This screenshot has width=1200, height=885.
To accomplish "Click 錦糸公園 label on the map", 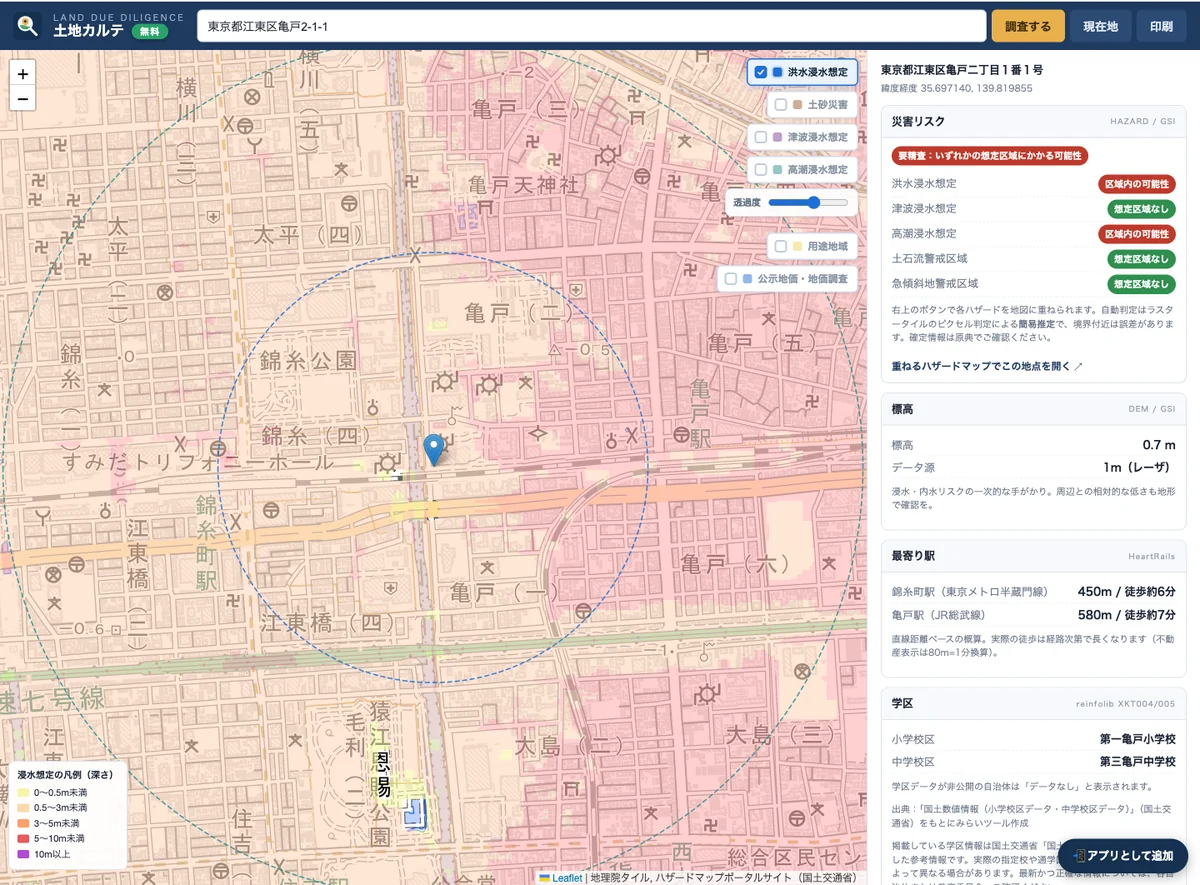I will 307,359.
